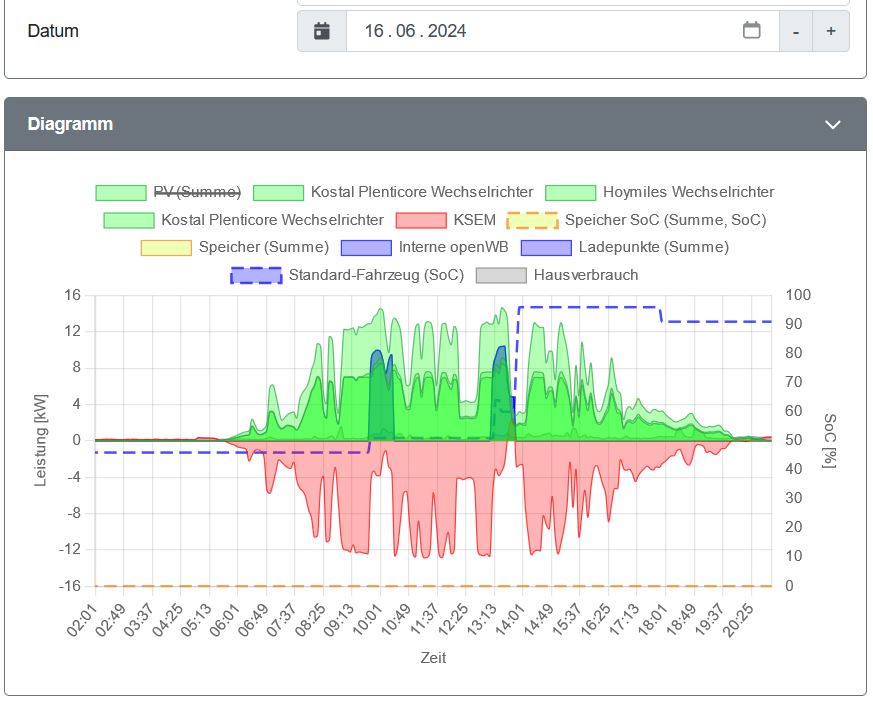Click the dashed Standard-Fahrzeug (SoC) legend swatch
873x702 pixels.
[x=256, y=275]
